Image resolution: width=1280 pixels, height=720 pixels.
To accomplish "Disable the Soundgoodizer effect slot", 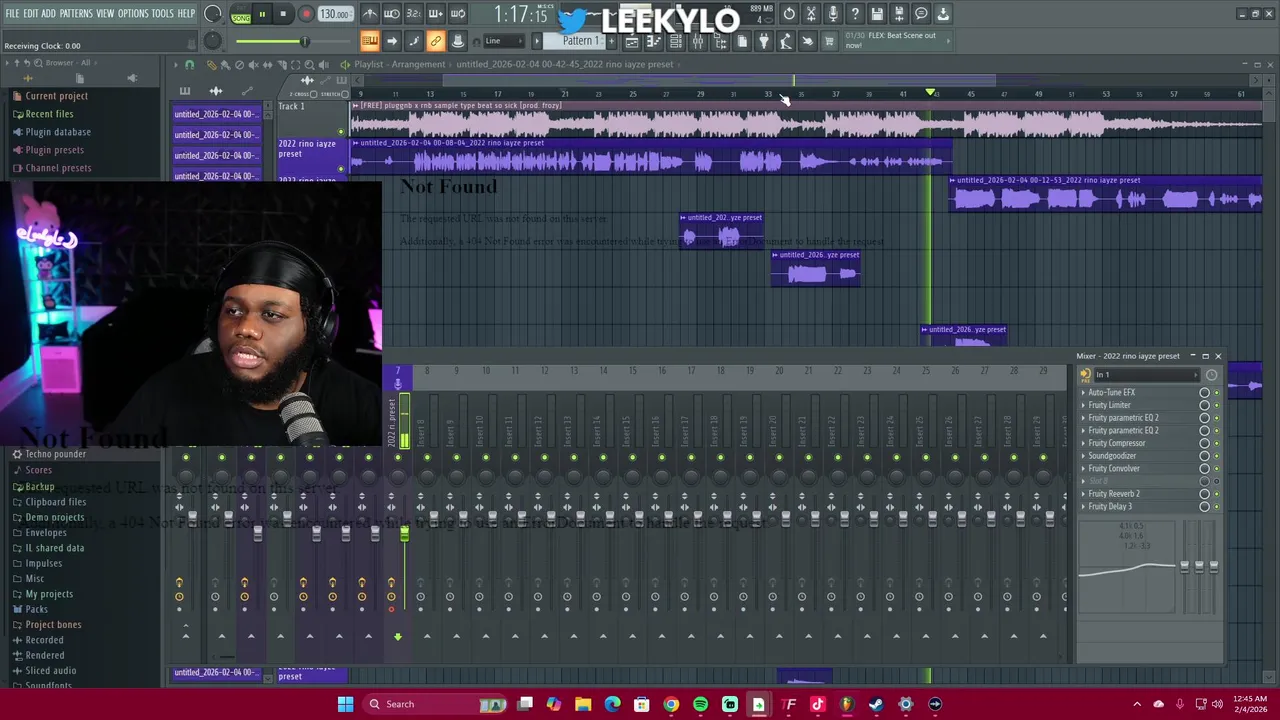I will pyautogui.click(x=1217, y=456).
